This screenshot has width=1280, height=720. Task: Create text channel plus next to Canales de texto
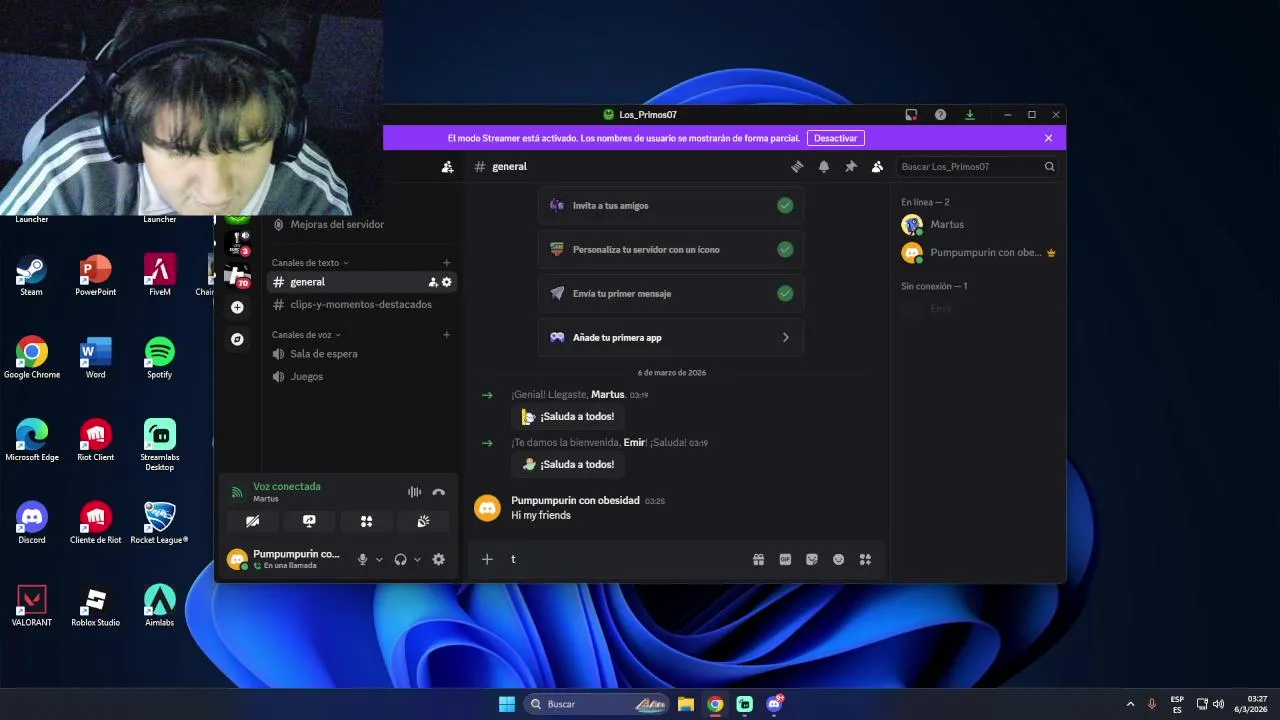pyautogui.click(x=446, y=263)
